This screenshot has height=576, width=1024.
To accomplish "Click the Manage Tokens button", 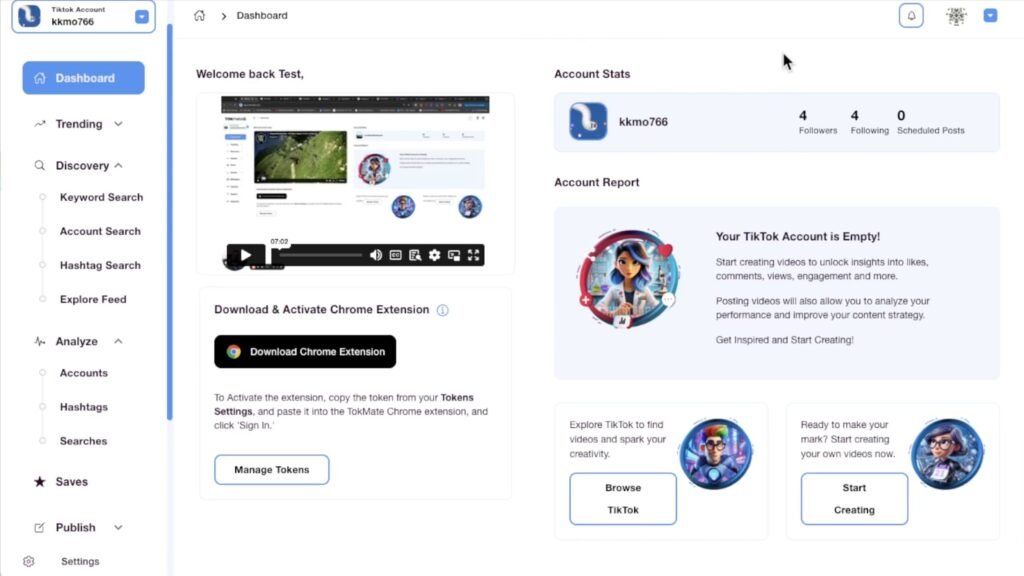I will click(x=271, y=470).
